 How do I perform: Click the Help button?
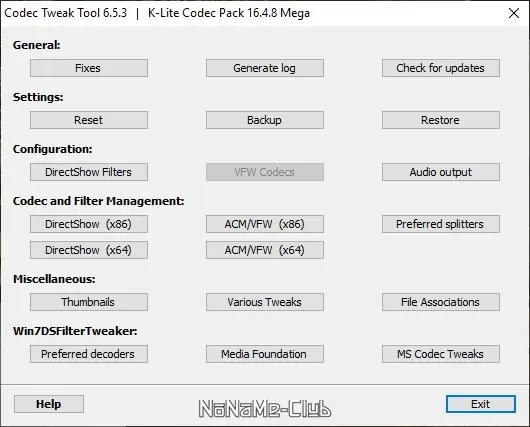(x=49, y=404)
